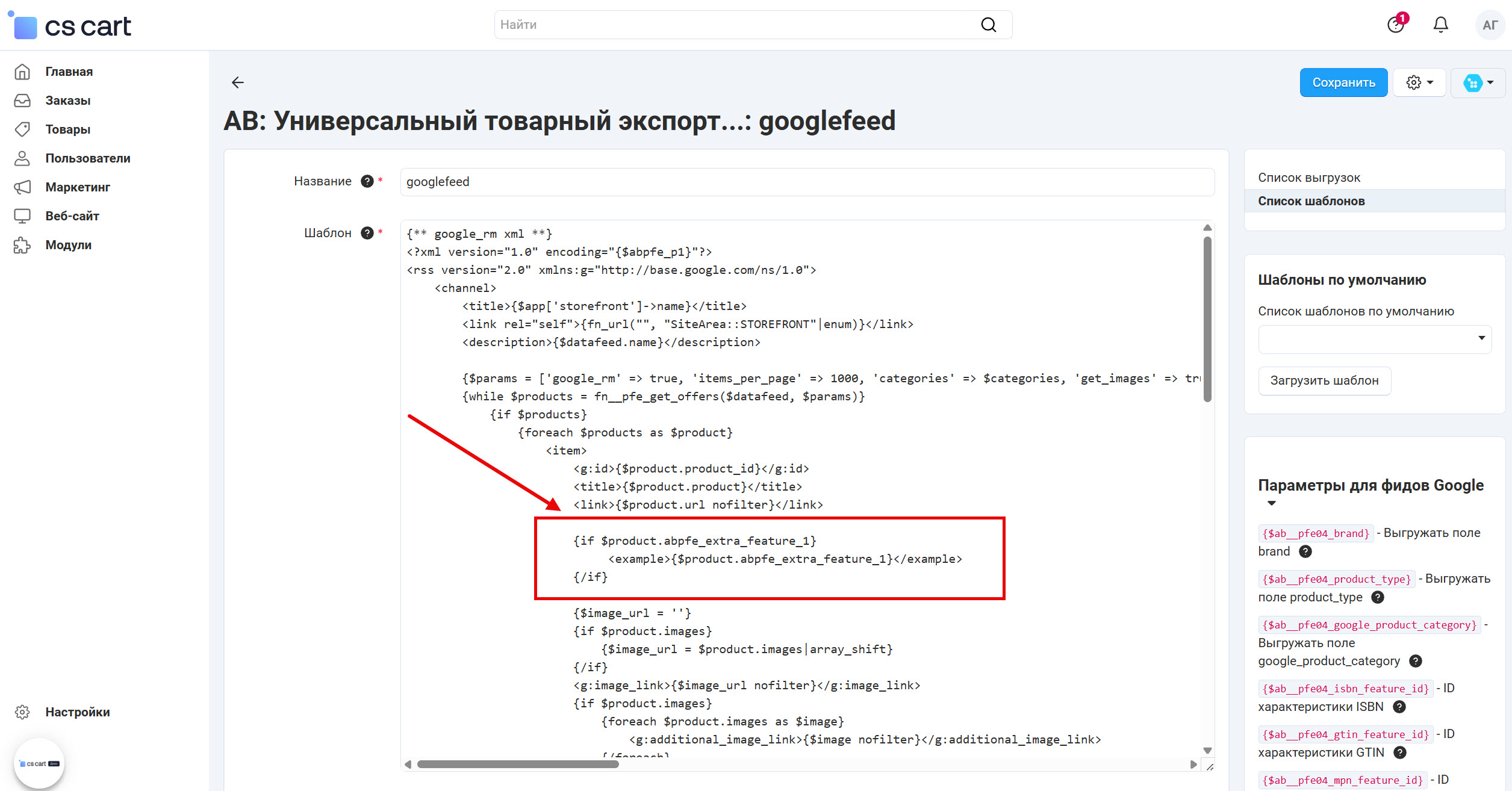Screen dimensions: 1512x791
Task: Click the template editor resize handle
Action: pos(1209,766)
